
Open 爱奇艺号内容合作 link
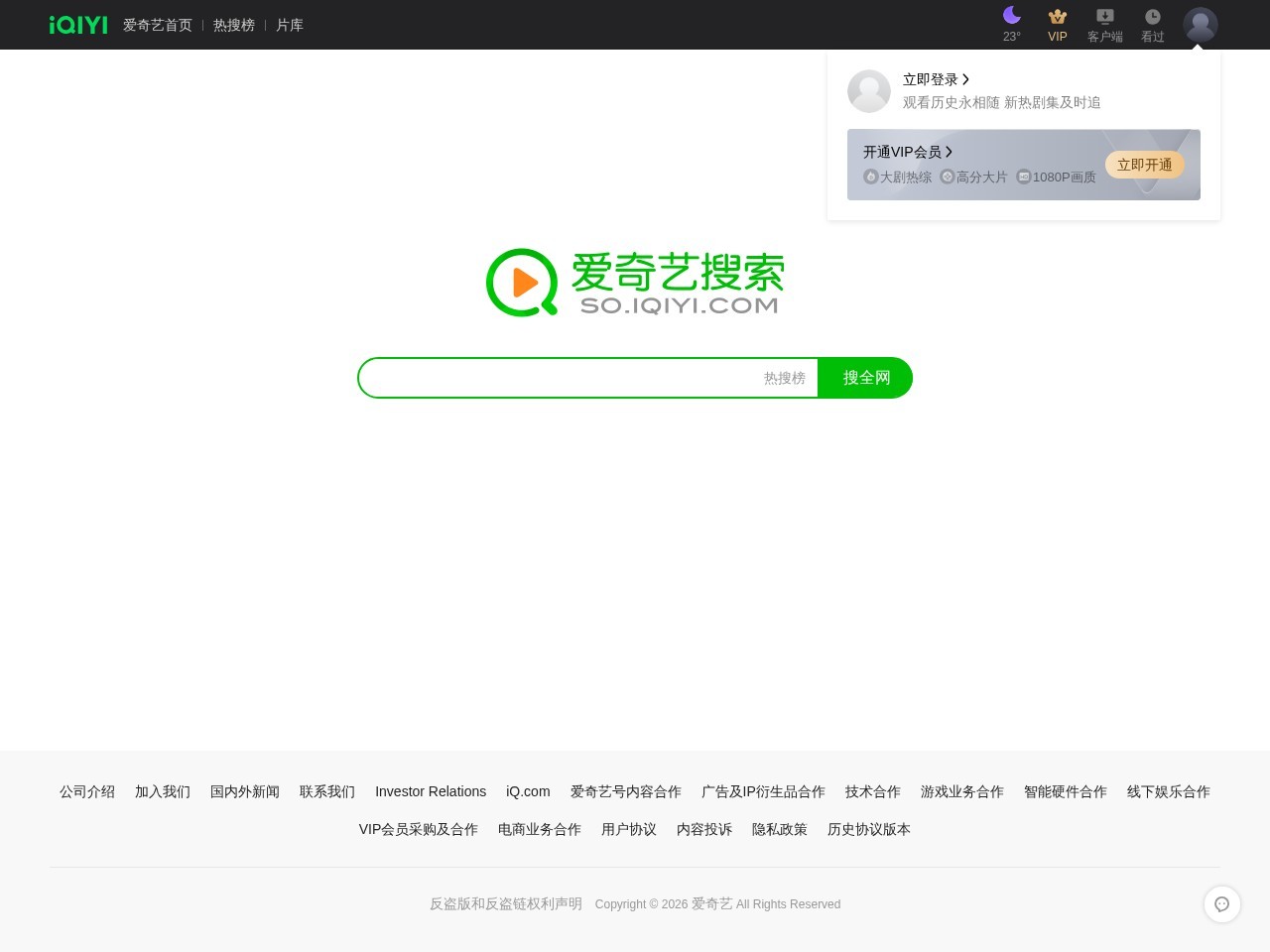coord(626,791)
